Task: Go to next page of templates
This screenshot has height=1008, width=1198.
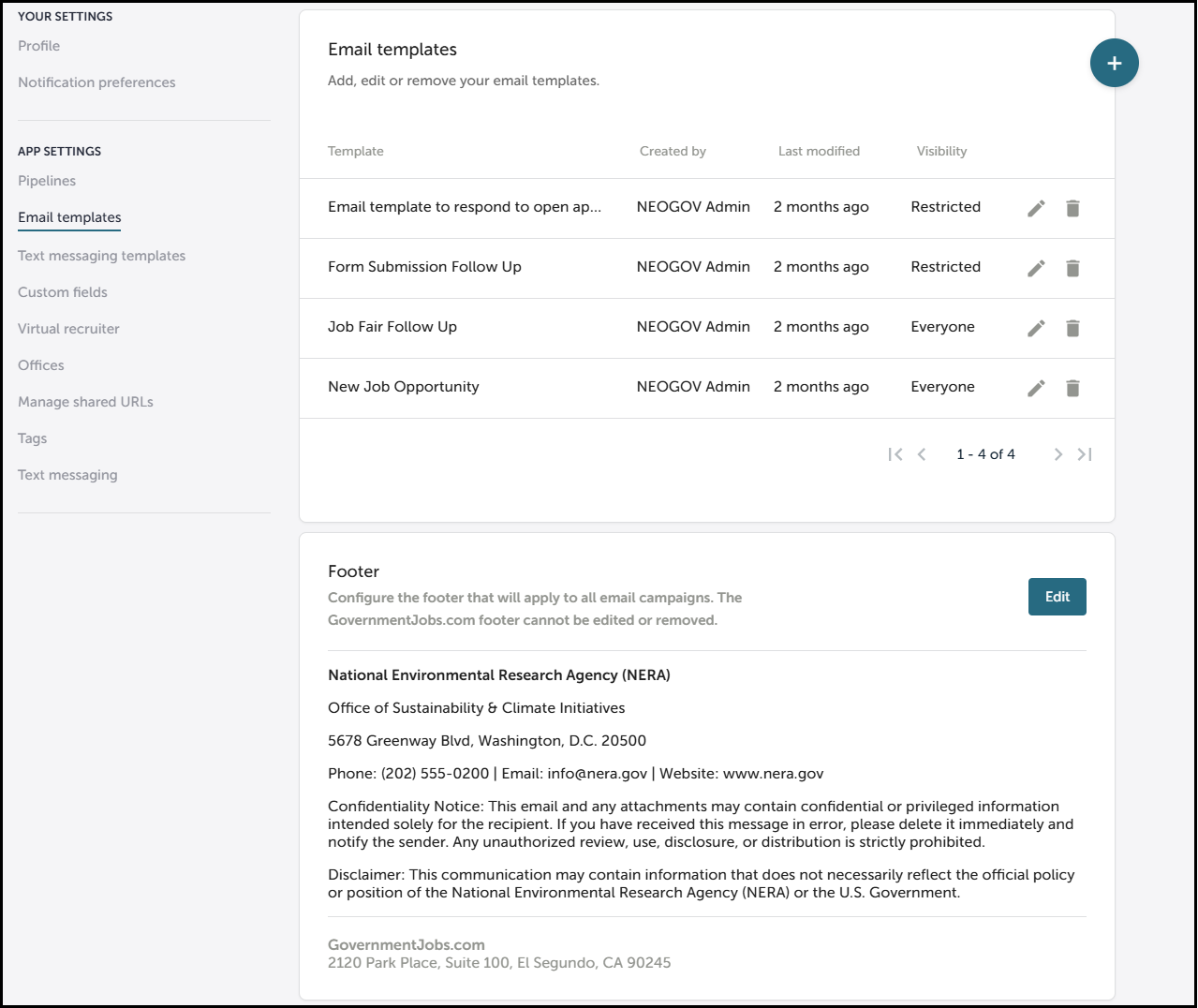Action: point(1058,454)
